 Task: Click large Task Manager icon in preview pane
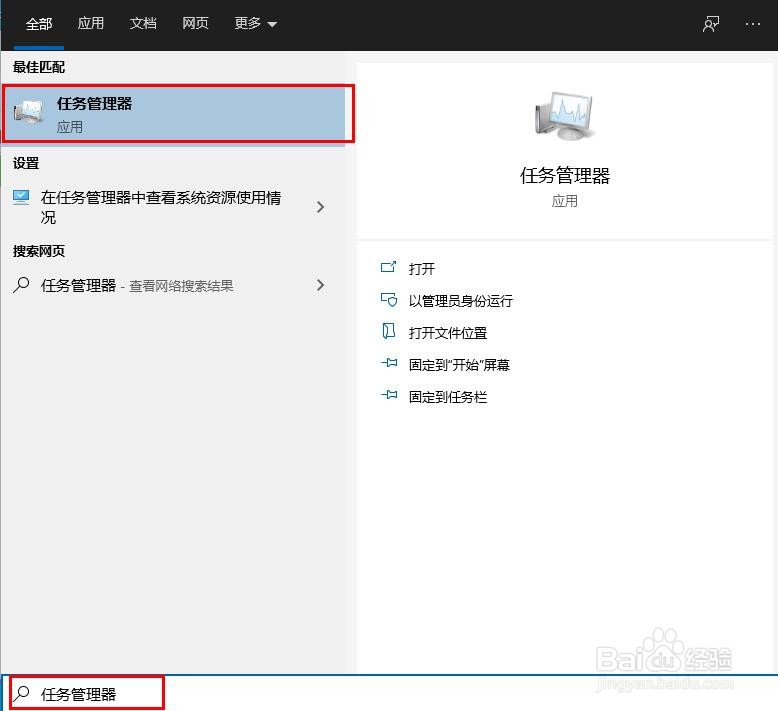(565, 116)
